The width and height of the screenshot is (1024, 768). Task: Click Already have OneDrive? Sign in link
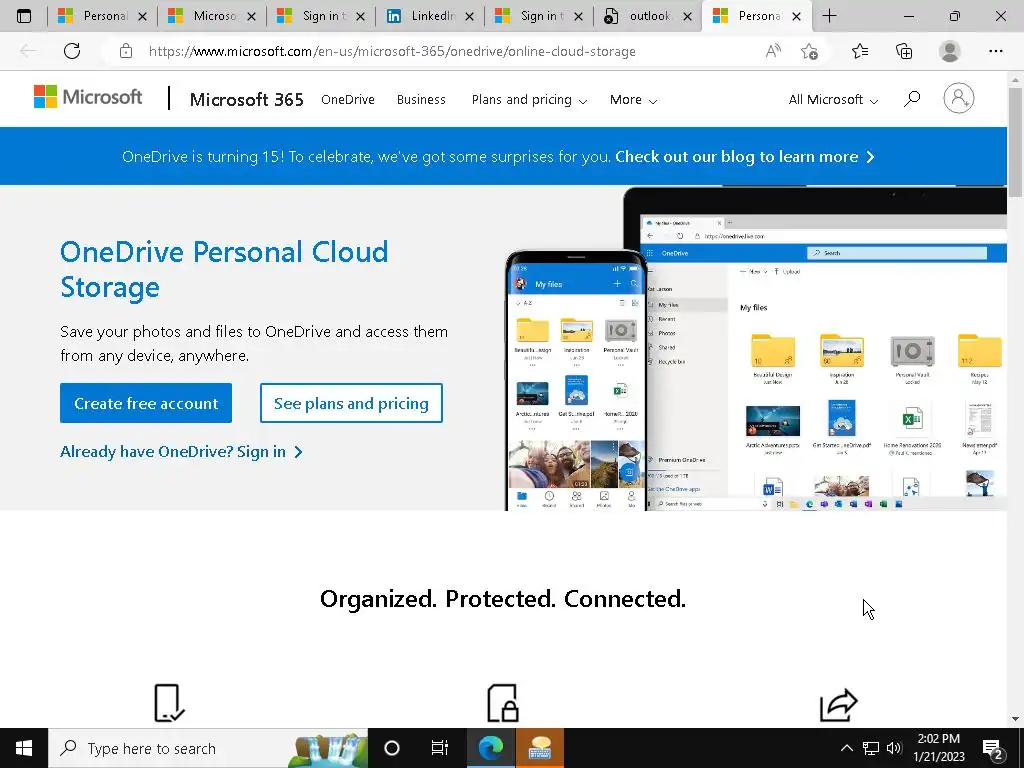pyautogui.click(x=182, y=452)
